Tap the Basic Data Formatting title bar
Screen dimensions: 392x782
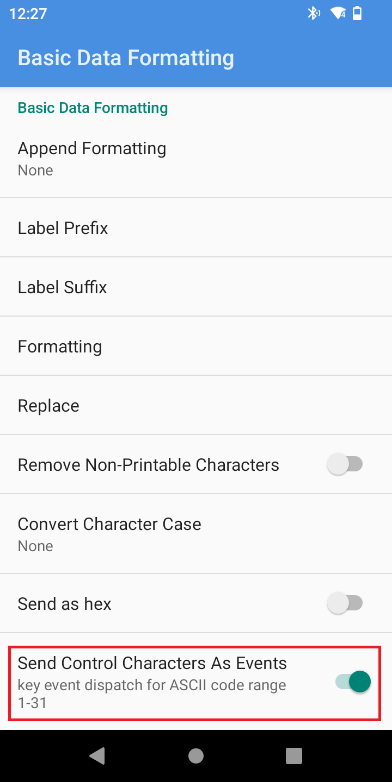click(126, 57)
